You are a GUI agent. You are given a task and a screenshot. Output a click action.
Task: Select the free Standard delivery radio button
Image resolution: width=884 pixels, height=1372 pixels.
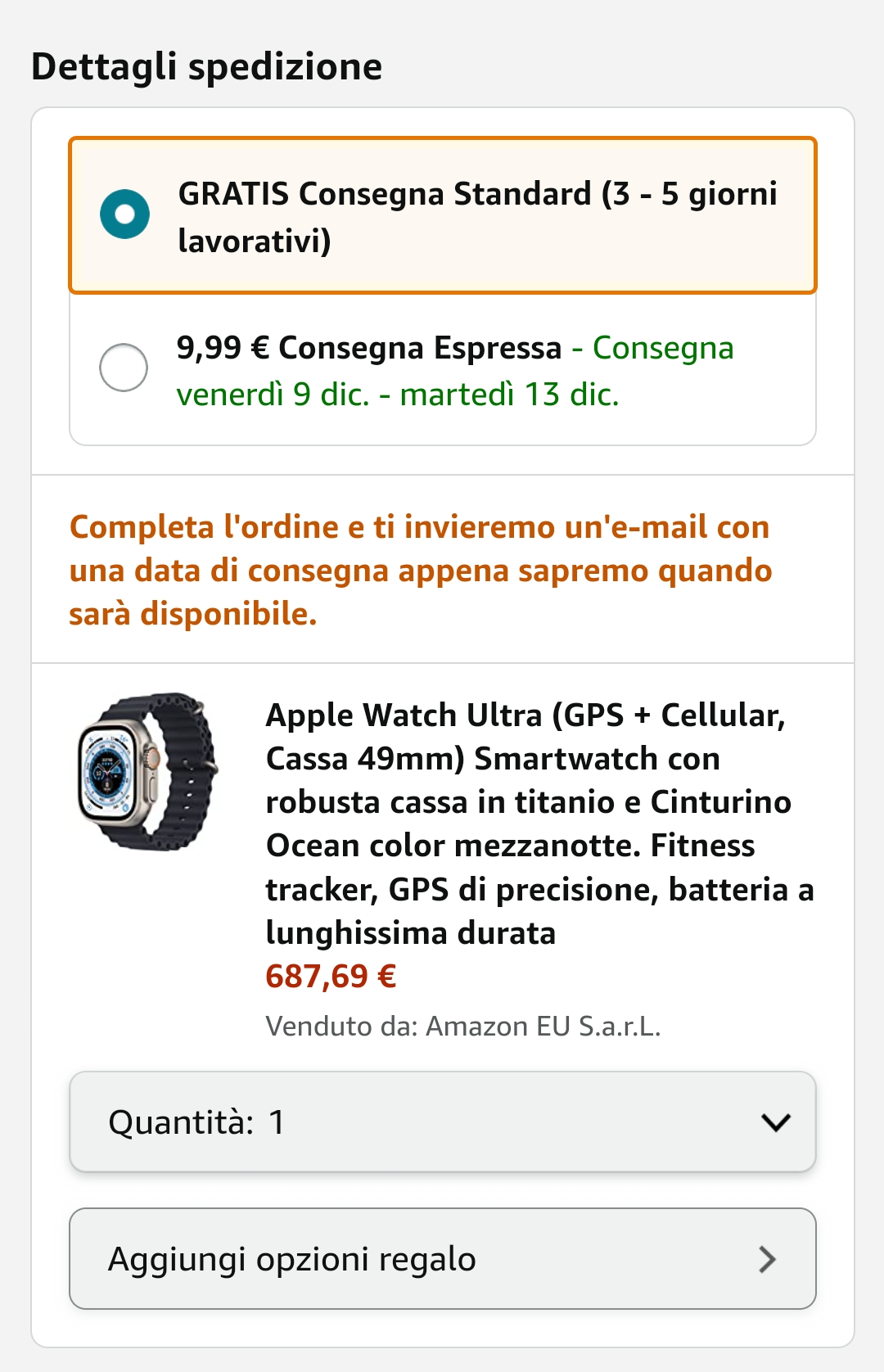click(124, 214)
